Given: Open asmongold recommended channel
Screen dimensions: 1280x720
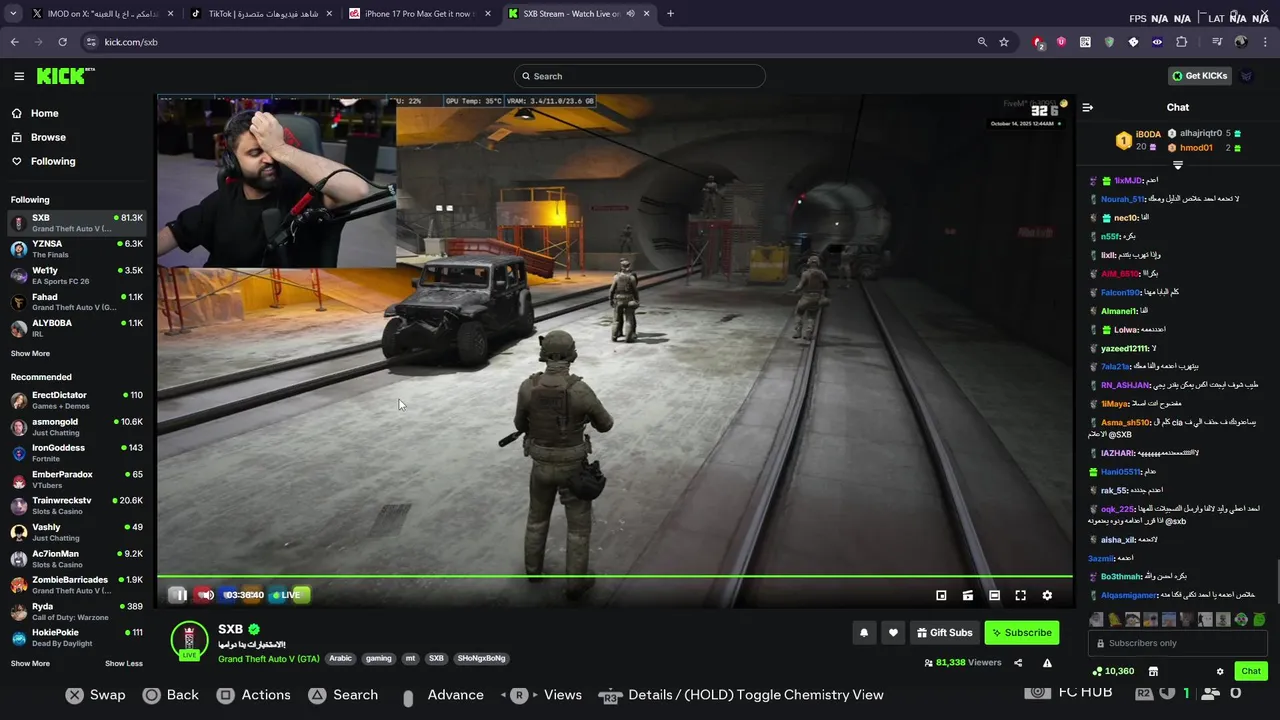Looking at the screenshot, I should (77, 427).
